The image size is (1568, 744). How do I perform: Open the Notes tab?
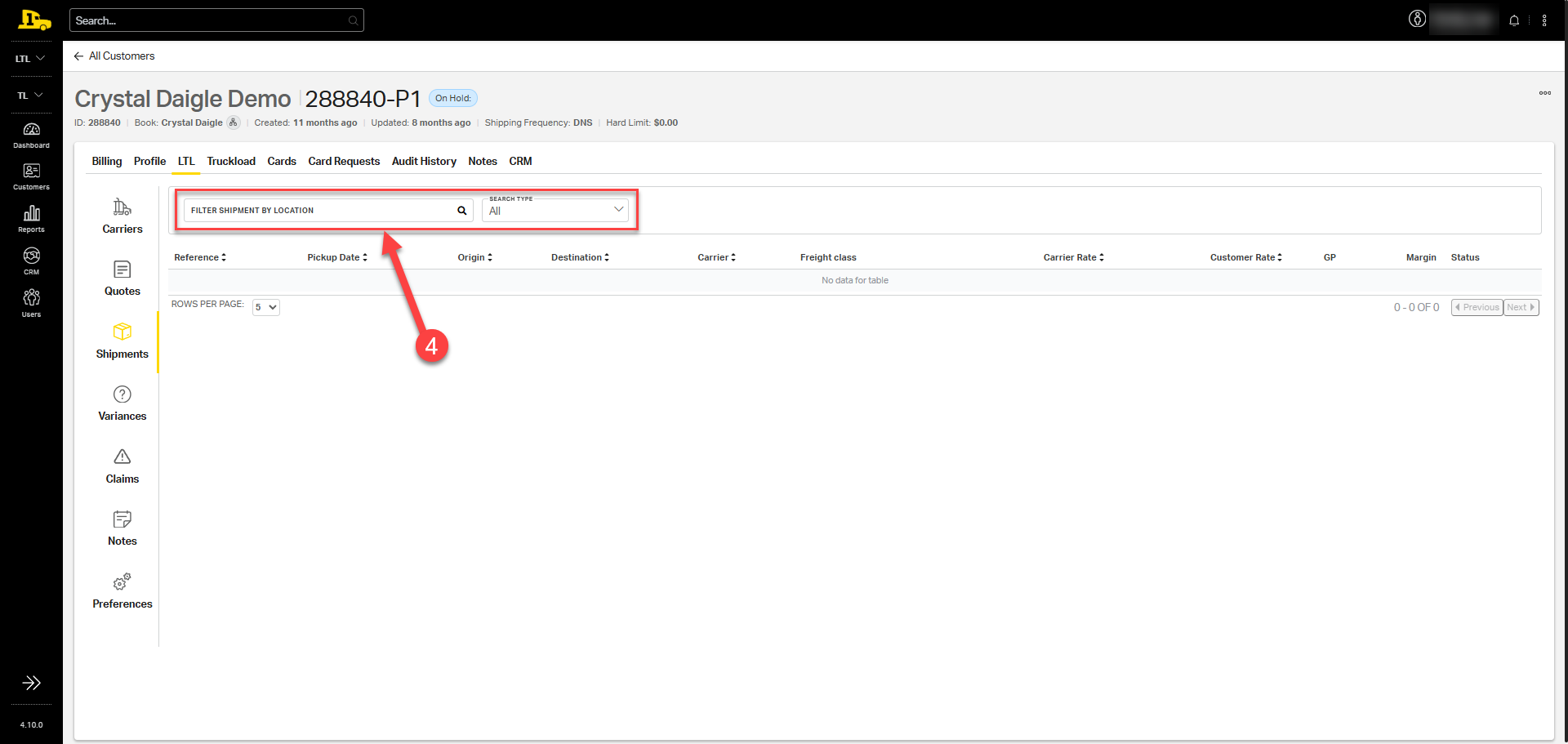click(483, 161)
